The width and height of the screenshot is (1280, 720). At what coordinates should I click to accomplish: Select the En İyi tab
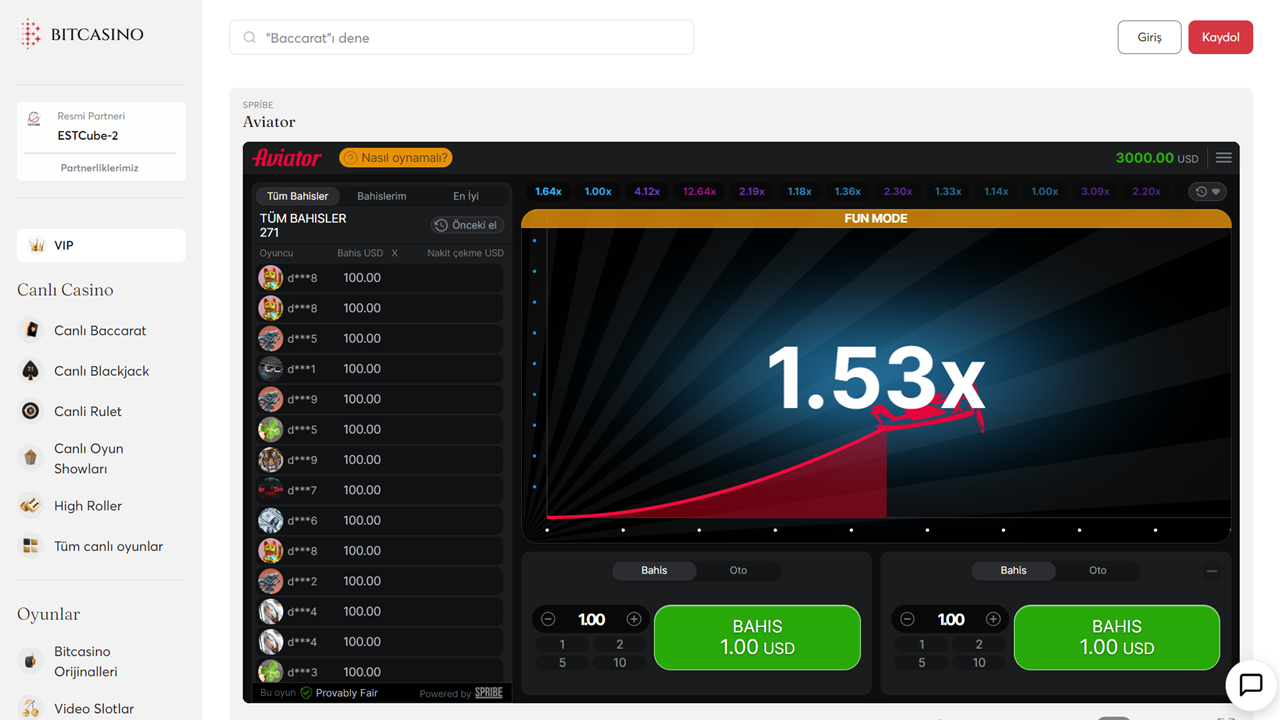466,196
